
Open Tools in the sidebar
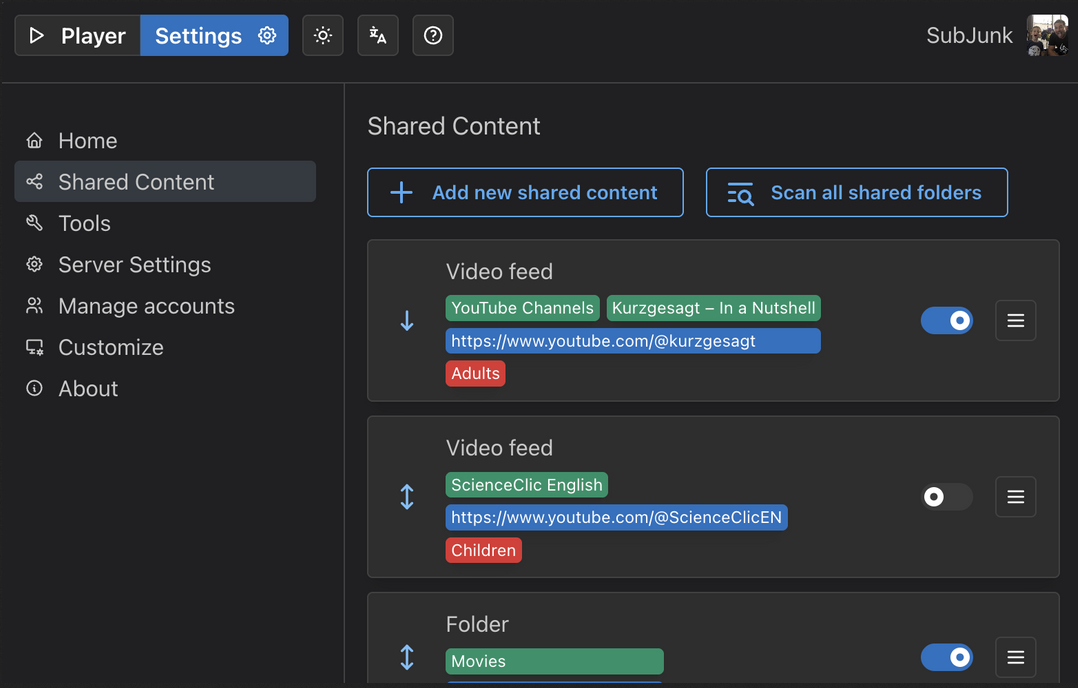(165, 223)
